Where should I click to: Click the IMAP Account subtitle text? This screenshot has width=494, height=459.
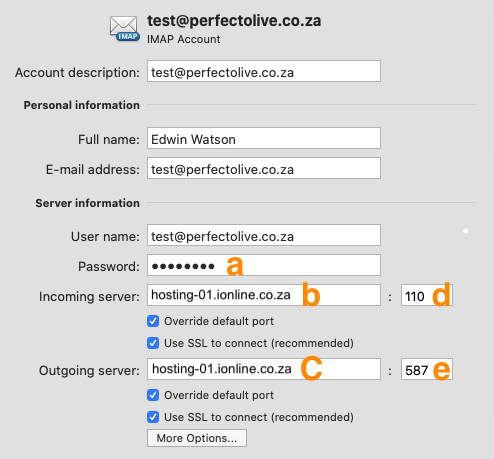tap(184, 39)
